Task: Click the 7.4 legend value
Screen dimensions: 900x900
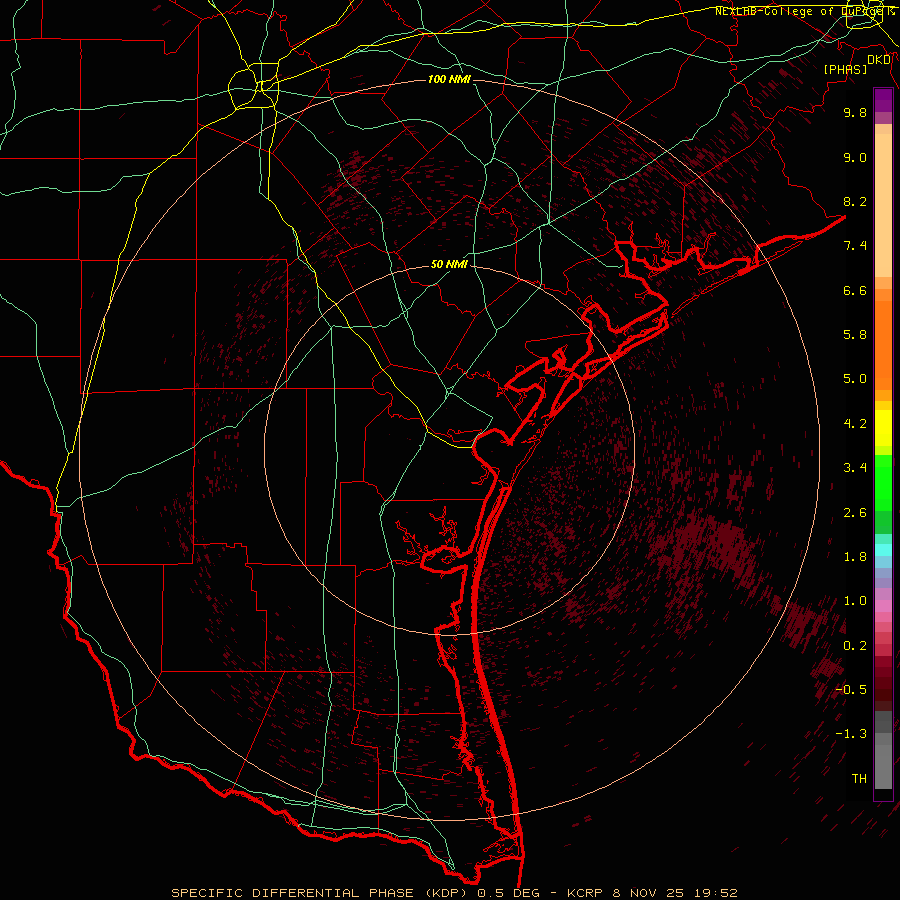Action: 855,246
